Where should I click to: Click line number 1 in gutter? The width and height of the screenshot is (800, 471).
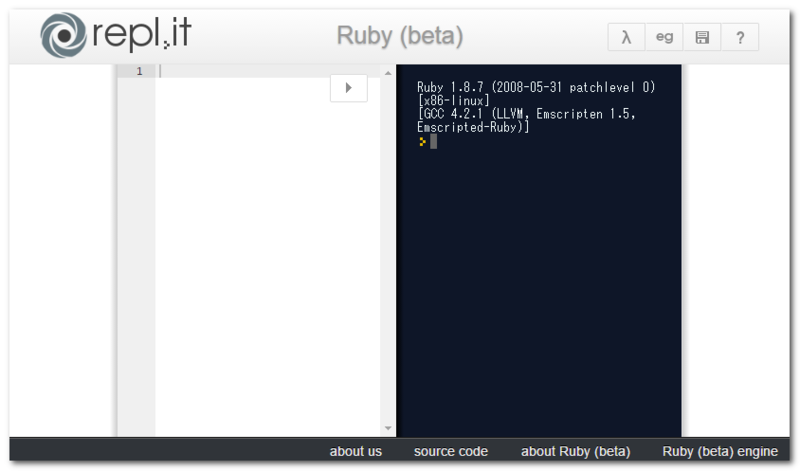139,71
